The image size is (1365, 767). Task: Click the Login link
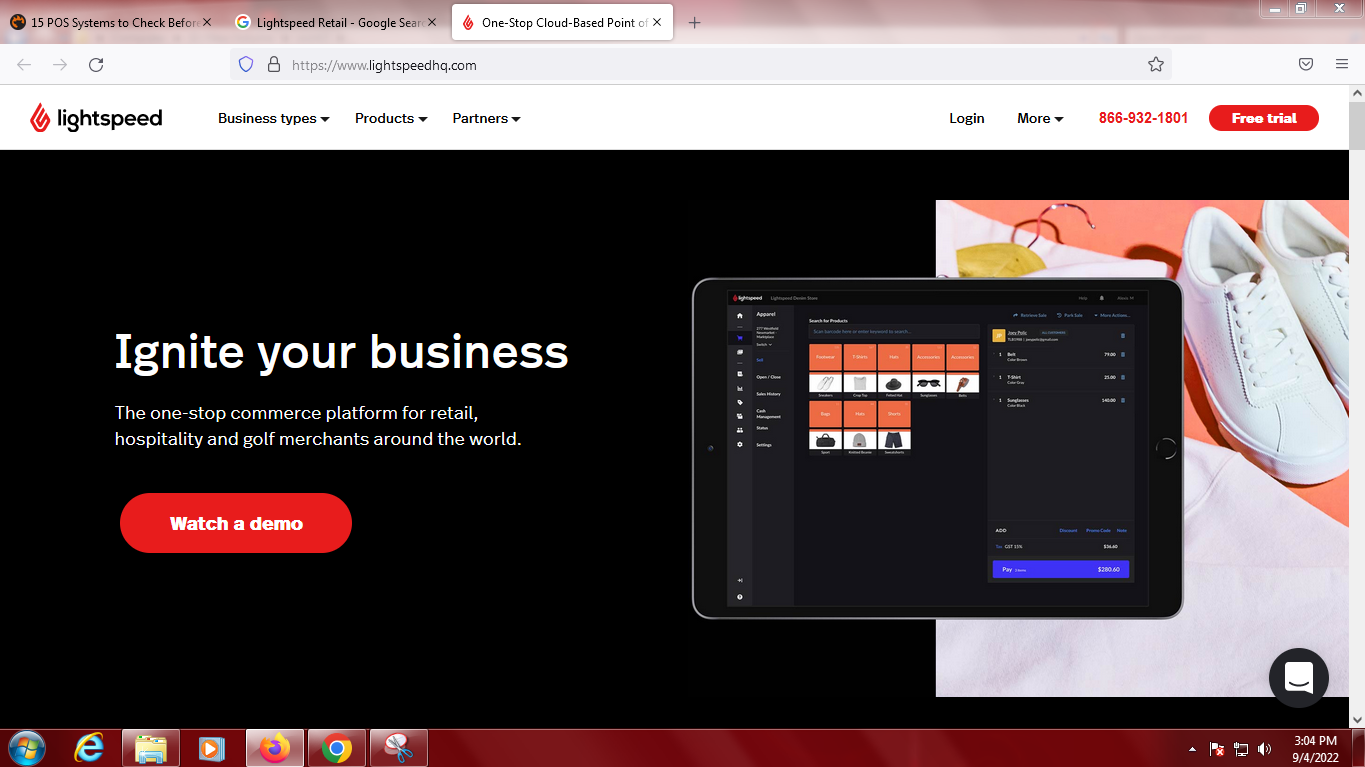pos(967,118)
